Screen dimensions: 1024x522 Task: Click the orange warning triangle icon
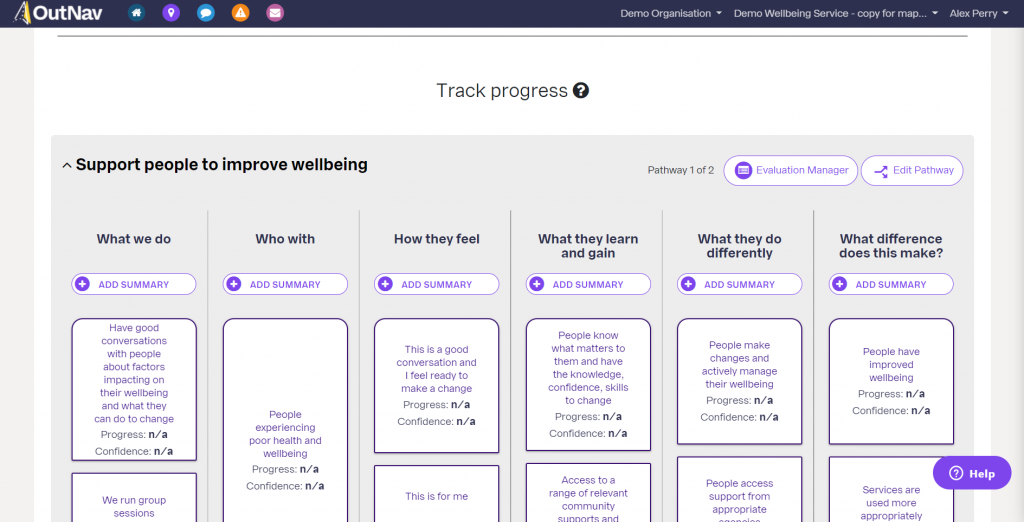(240, 13)
